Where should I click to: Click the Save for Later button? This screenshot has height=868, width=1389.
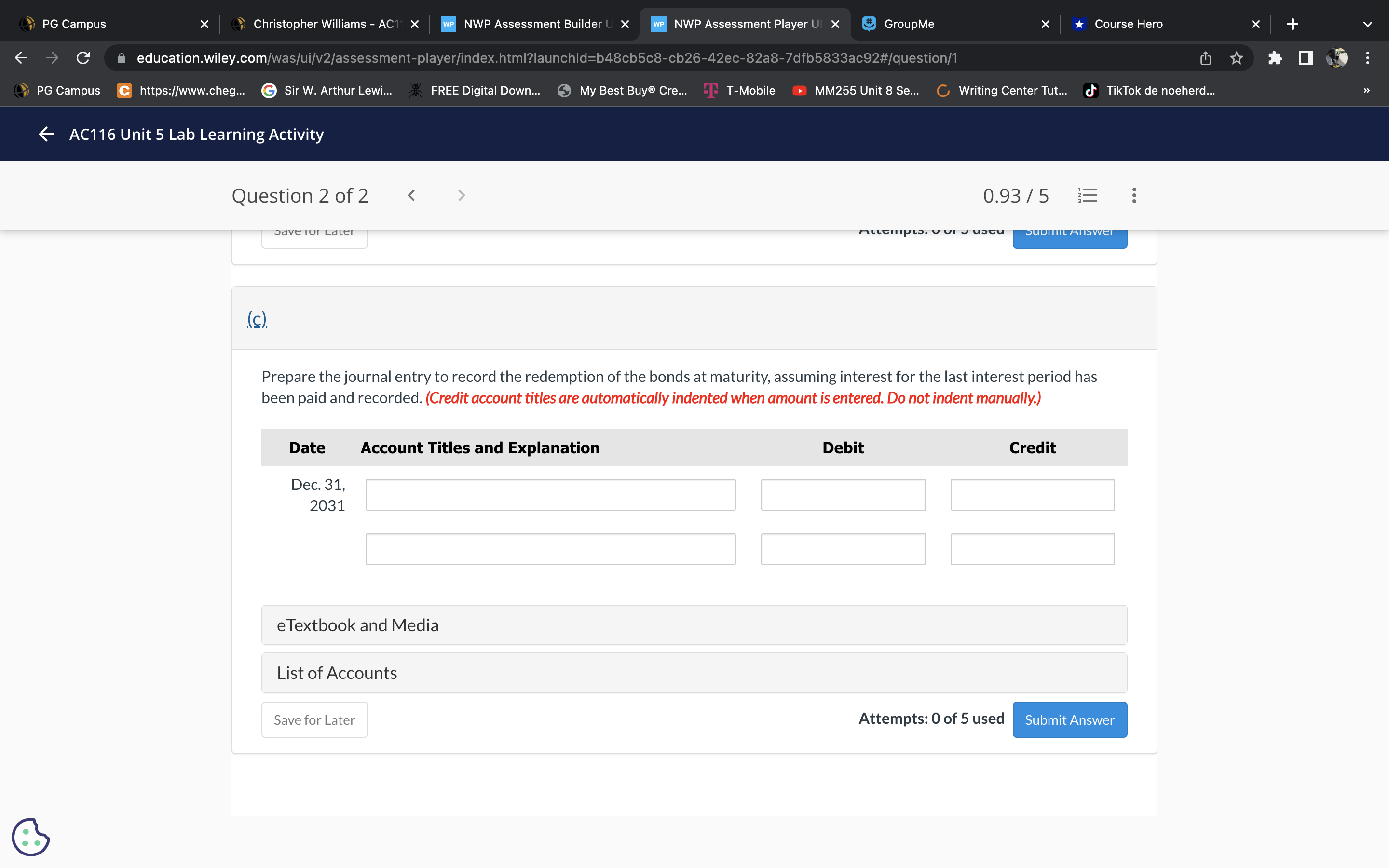click(x=314, y=719)
